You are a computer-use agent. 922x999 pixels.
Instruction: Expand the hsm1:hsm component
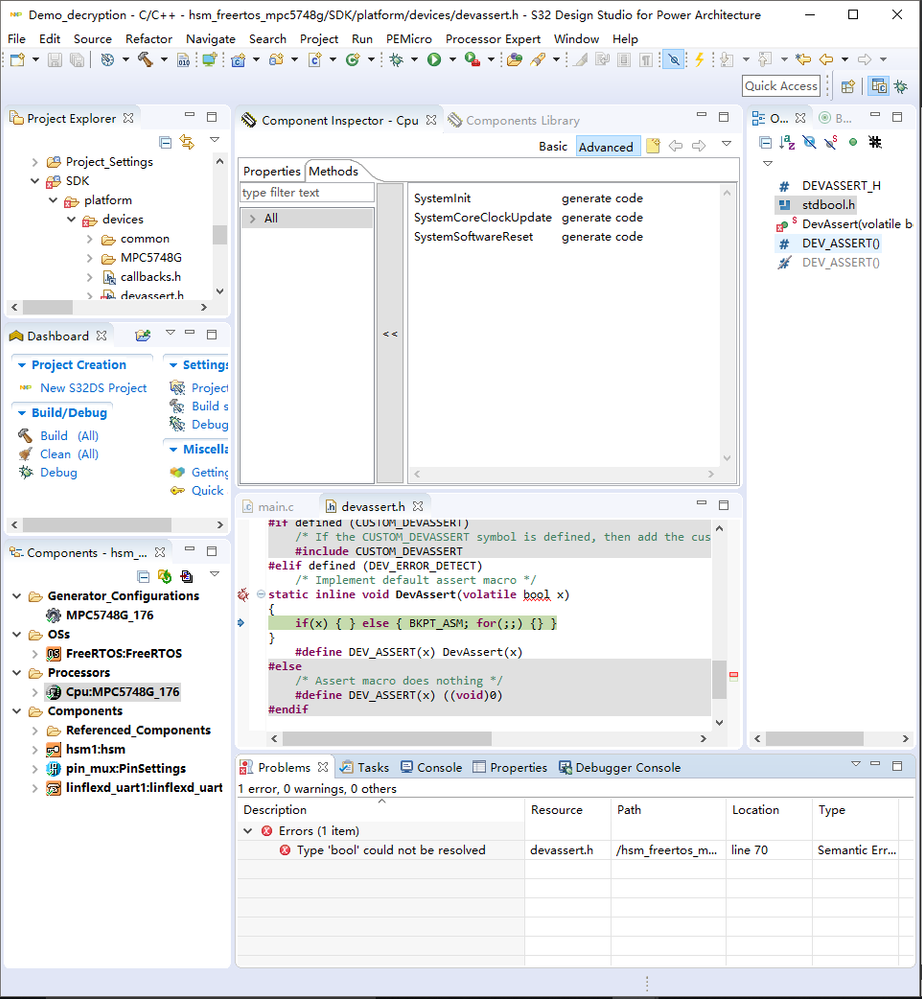pyautogui.click(x=35, y=749)
